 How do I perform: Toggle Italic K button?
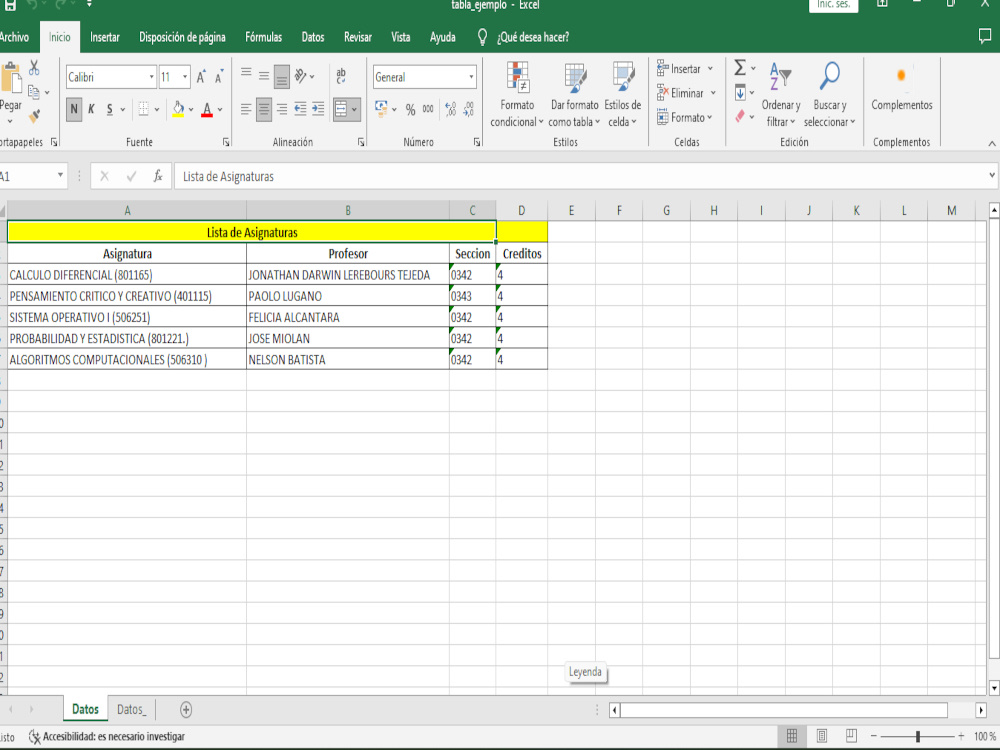(x=91, y=109)
